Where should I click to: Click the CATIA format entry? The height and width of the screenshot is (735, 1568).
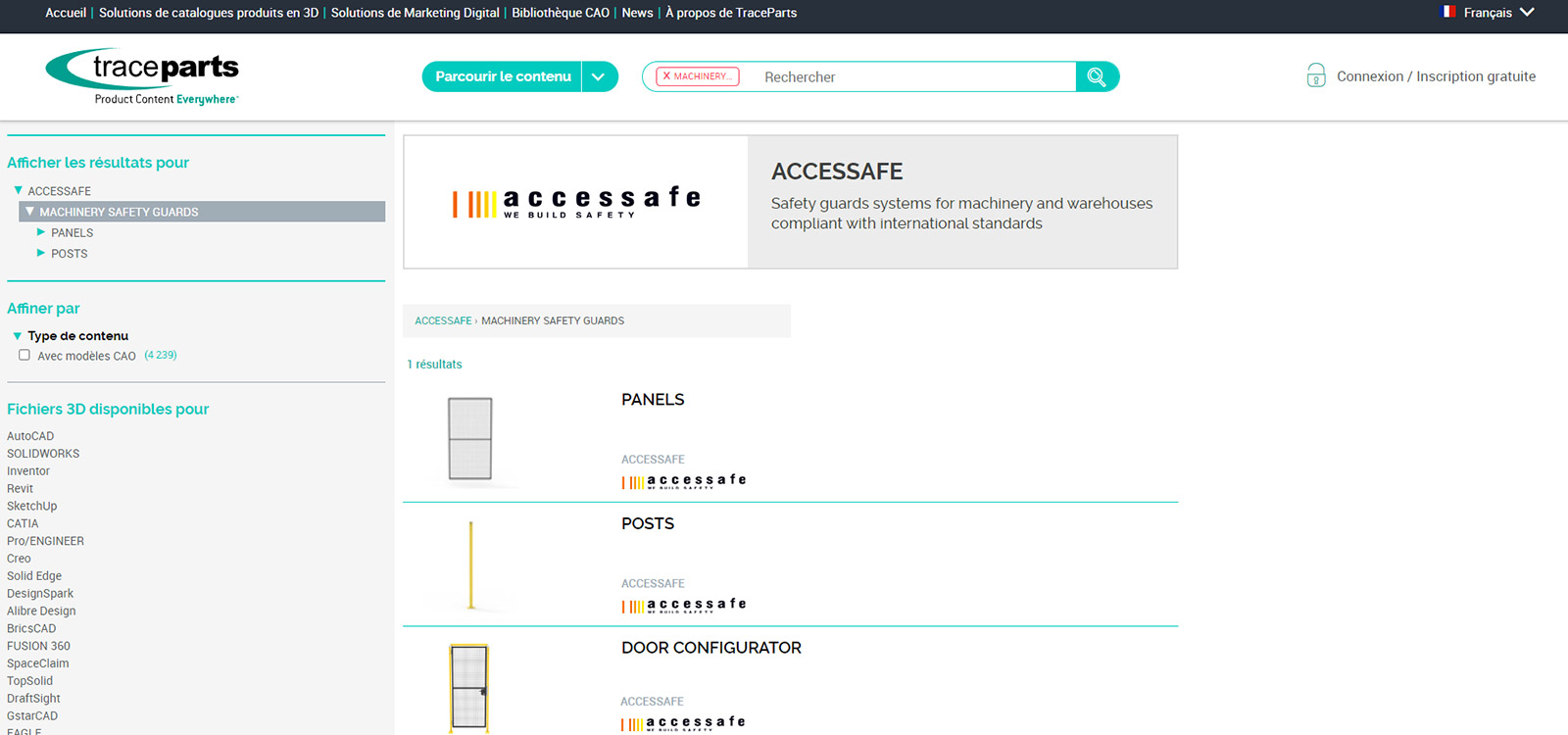point(23,524)
